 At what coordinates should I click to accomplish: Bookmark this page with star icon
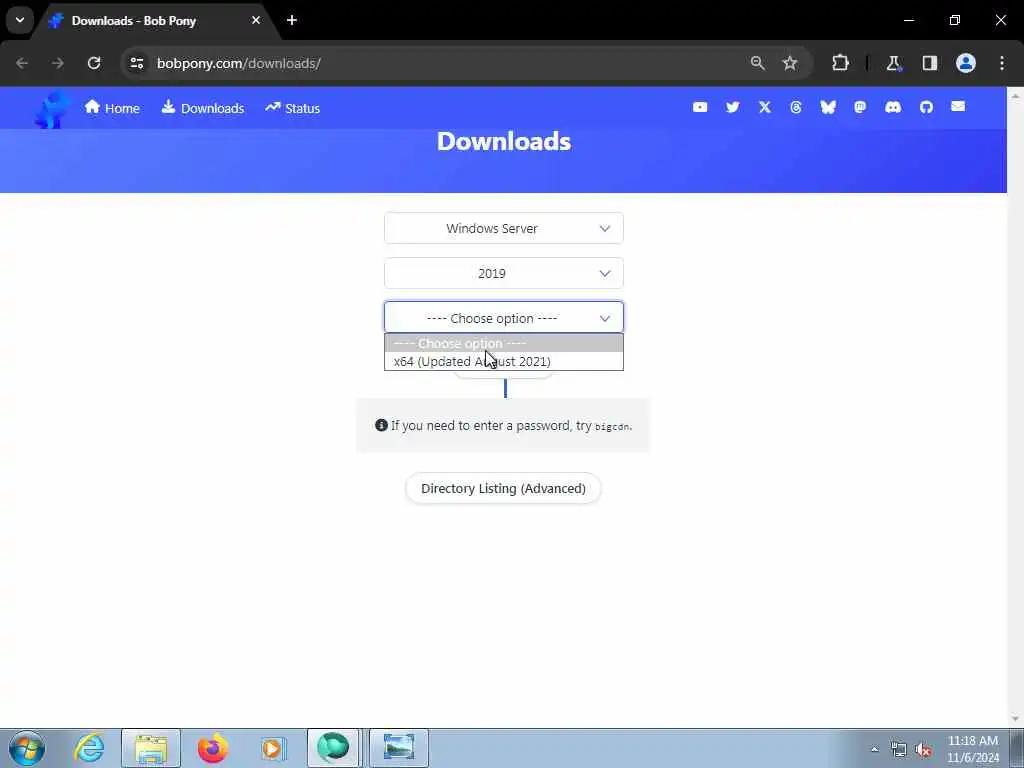tap(790, 63)
